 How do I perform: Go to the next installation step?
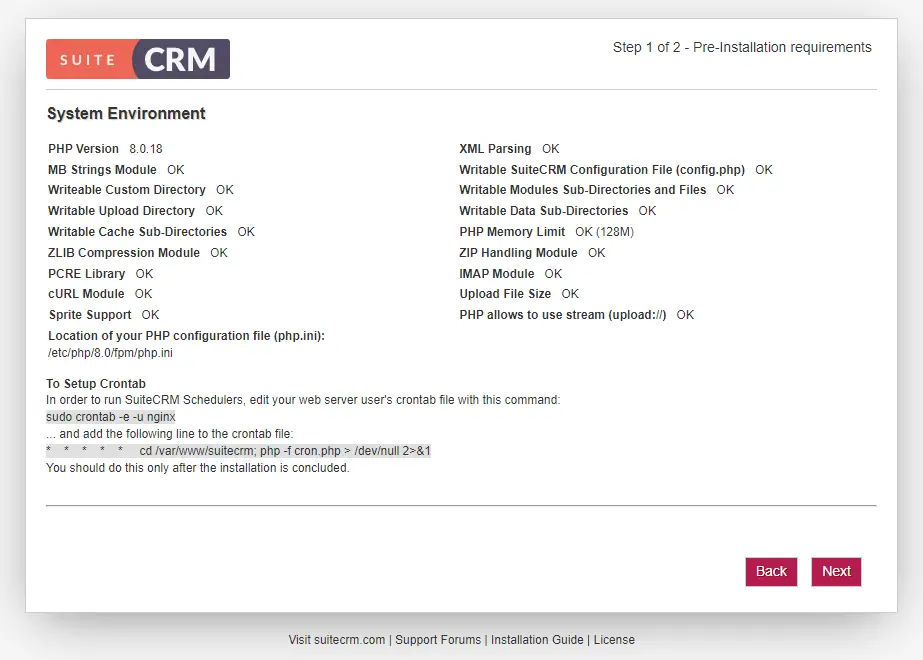click(836, 572)
